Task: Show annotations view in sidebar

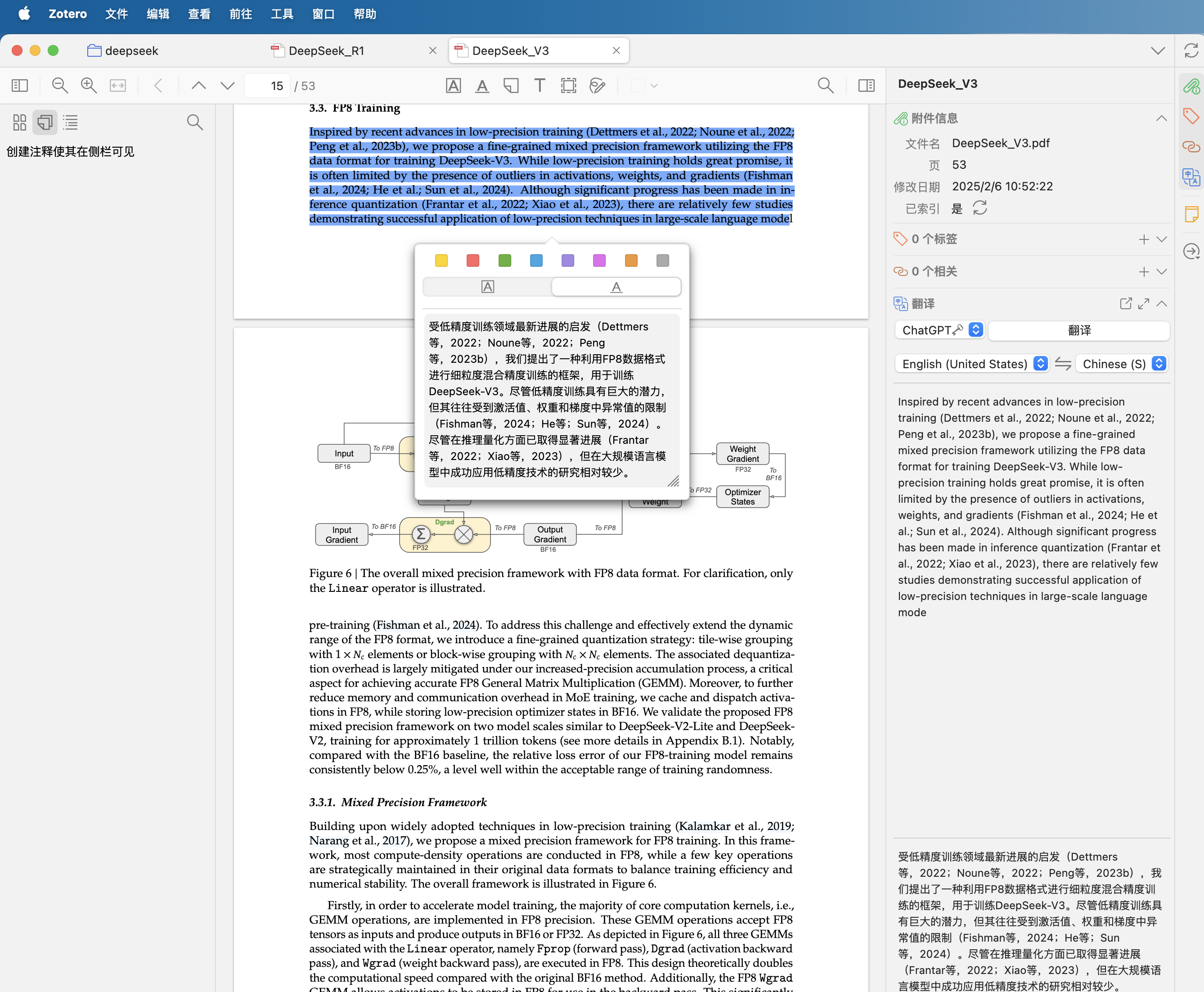Action: (45, 122)
